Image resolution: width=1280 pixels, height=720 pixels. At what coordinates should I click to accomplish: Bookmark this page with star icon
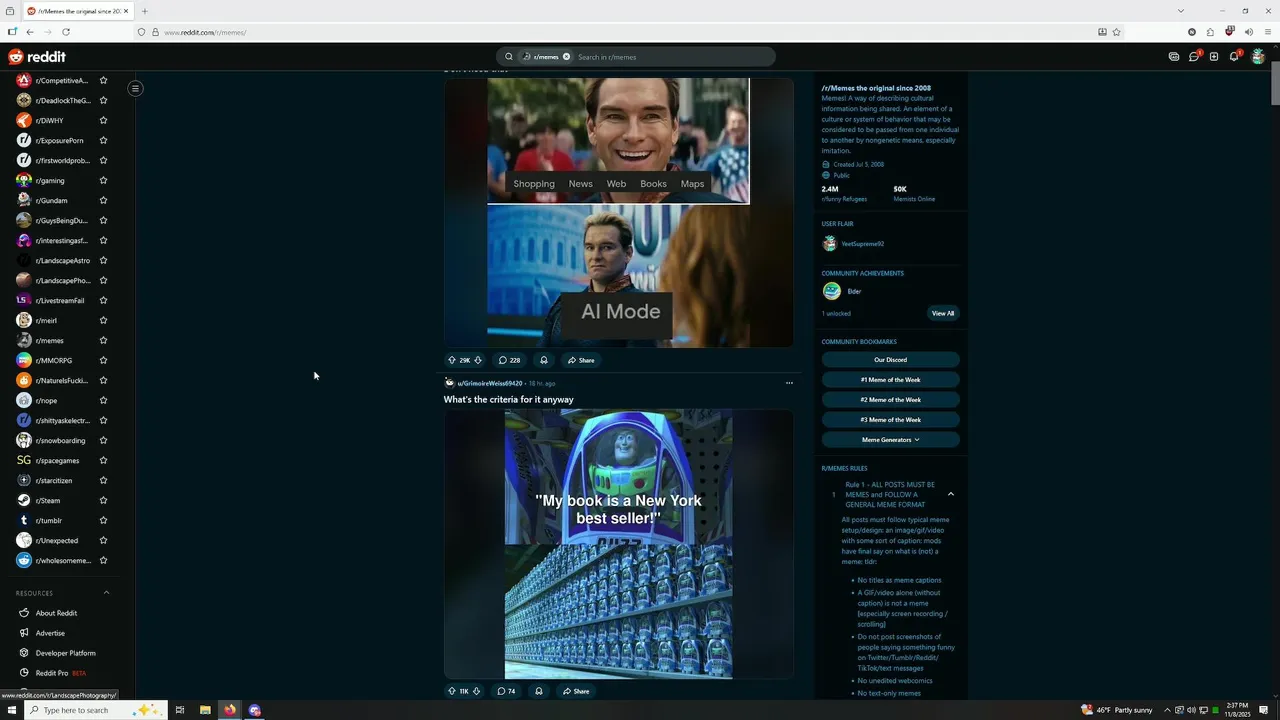(1116, 32)
